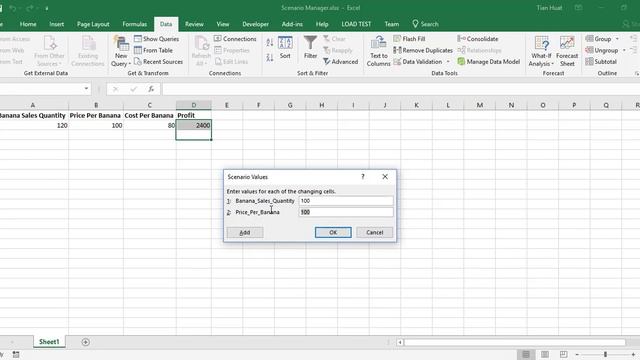Click OK in Scenario Values dialog
The height and width of the screenshot is (360, 640).
tap(333, 232)
